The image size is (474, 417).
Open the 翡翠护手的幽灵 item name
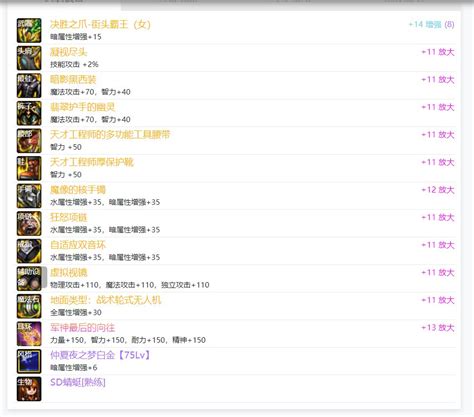[82, 107]
